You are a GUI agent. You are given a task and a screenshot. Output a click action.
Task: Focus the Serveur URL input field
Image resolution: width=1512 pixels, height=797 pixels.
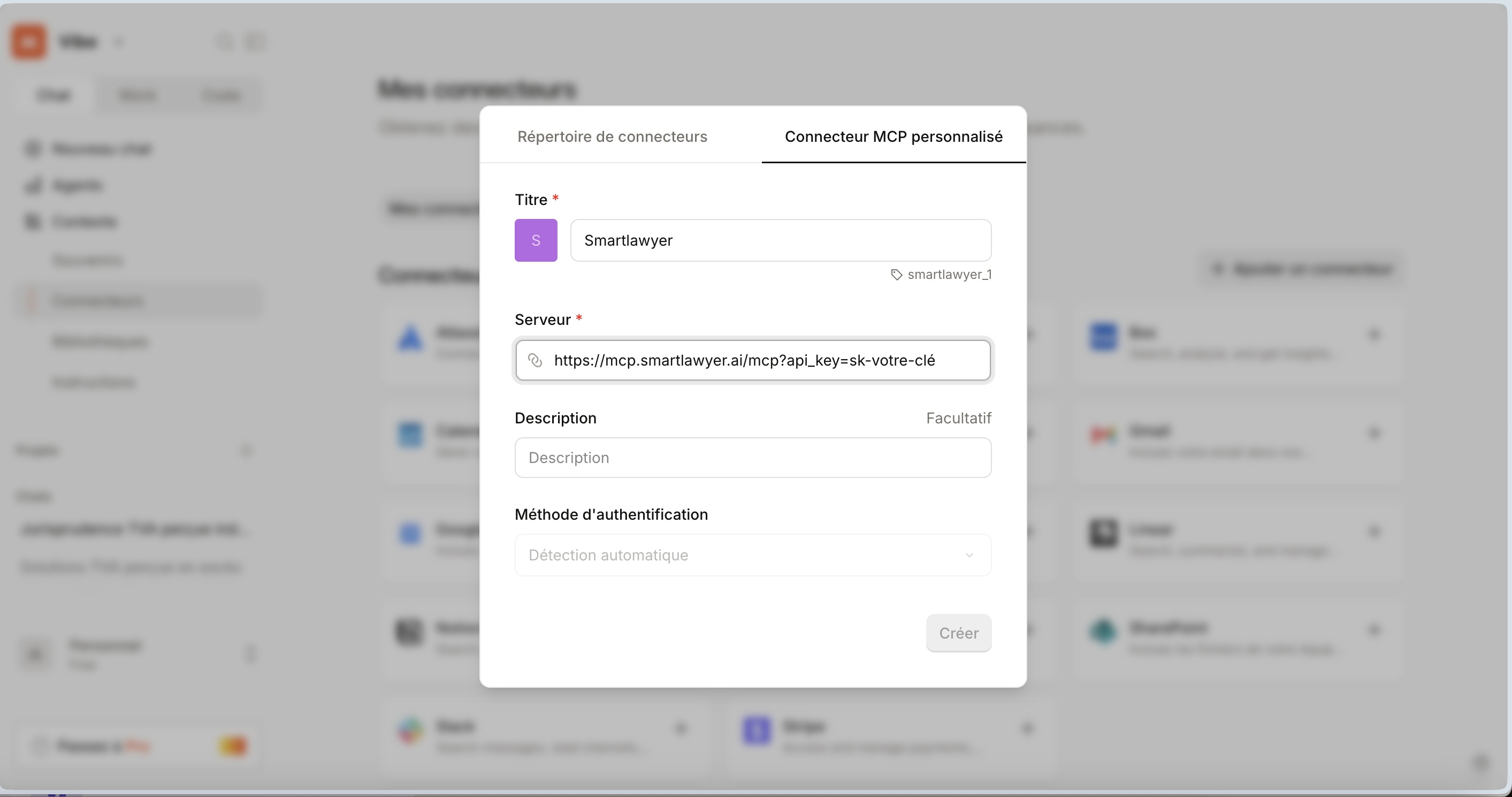pos(753,360)
